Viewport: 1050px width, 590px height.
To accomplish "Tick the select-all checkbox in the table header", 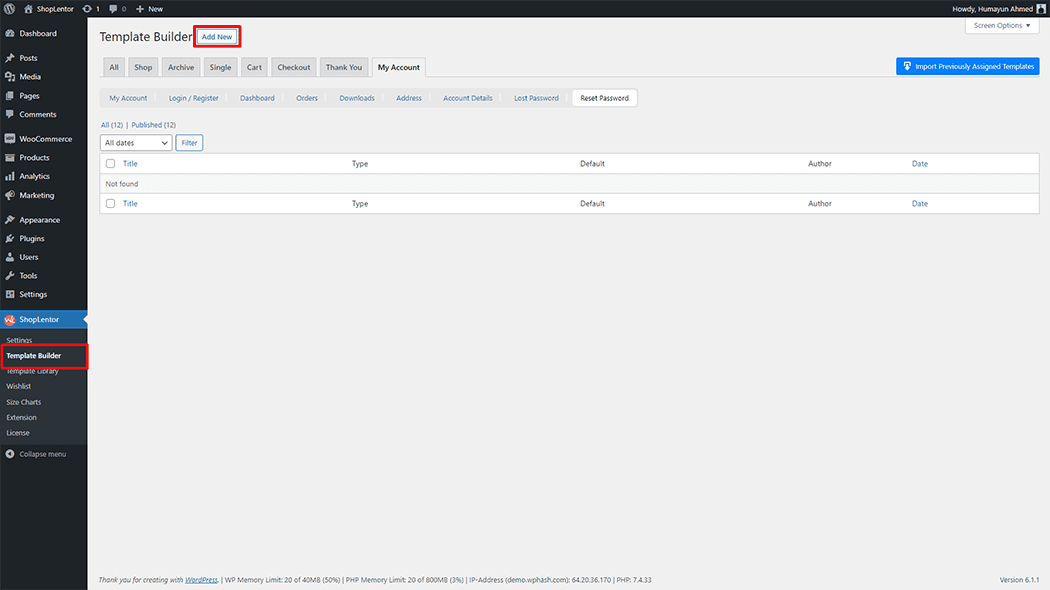I will pyautogui.click(x=110, y=163).
